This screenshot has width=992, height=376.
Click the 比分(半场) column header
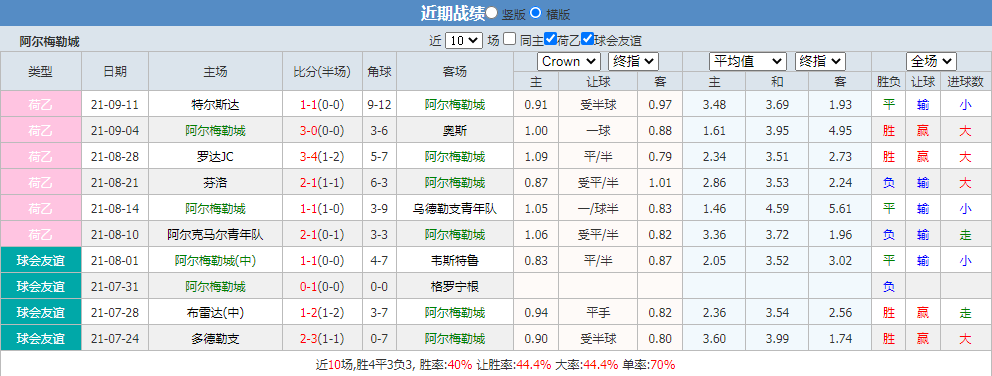coord(322,72)
